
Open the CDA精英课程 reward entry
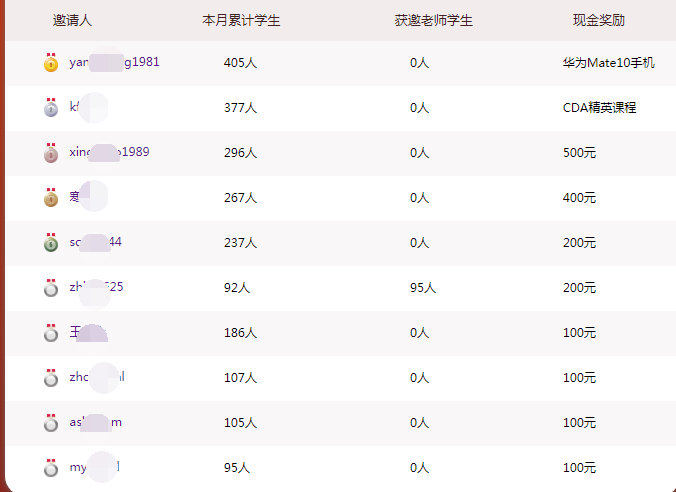(x=599, y=108)
